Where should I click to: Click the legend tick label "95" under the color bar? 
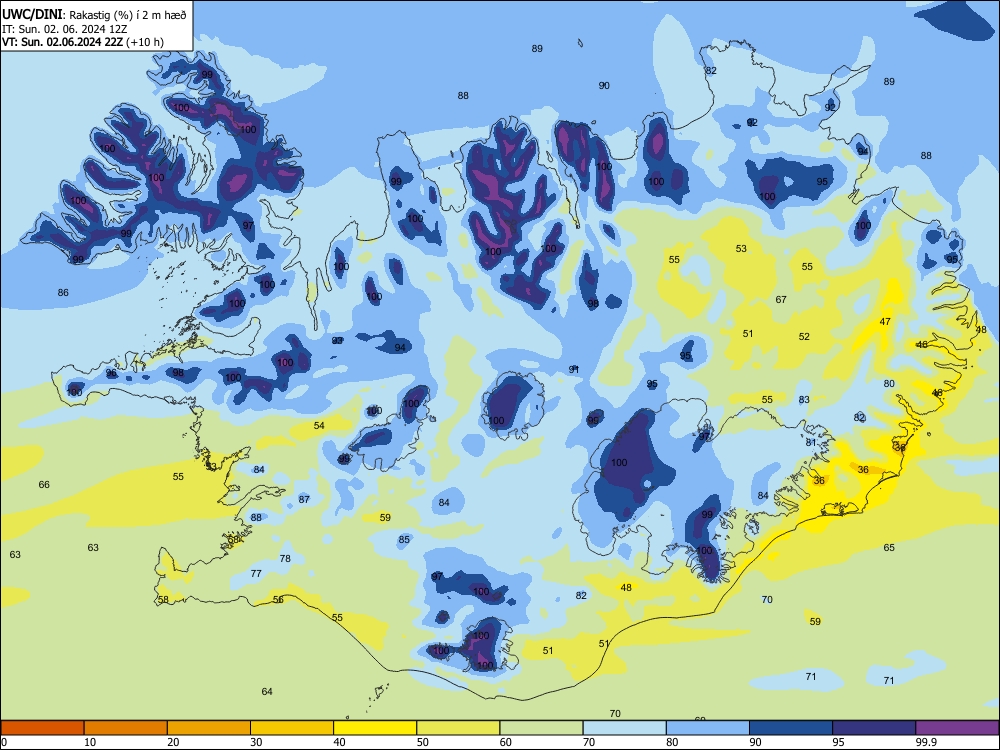[x=838, y=742]
